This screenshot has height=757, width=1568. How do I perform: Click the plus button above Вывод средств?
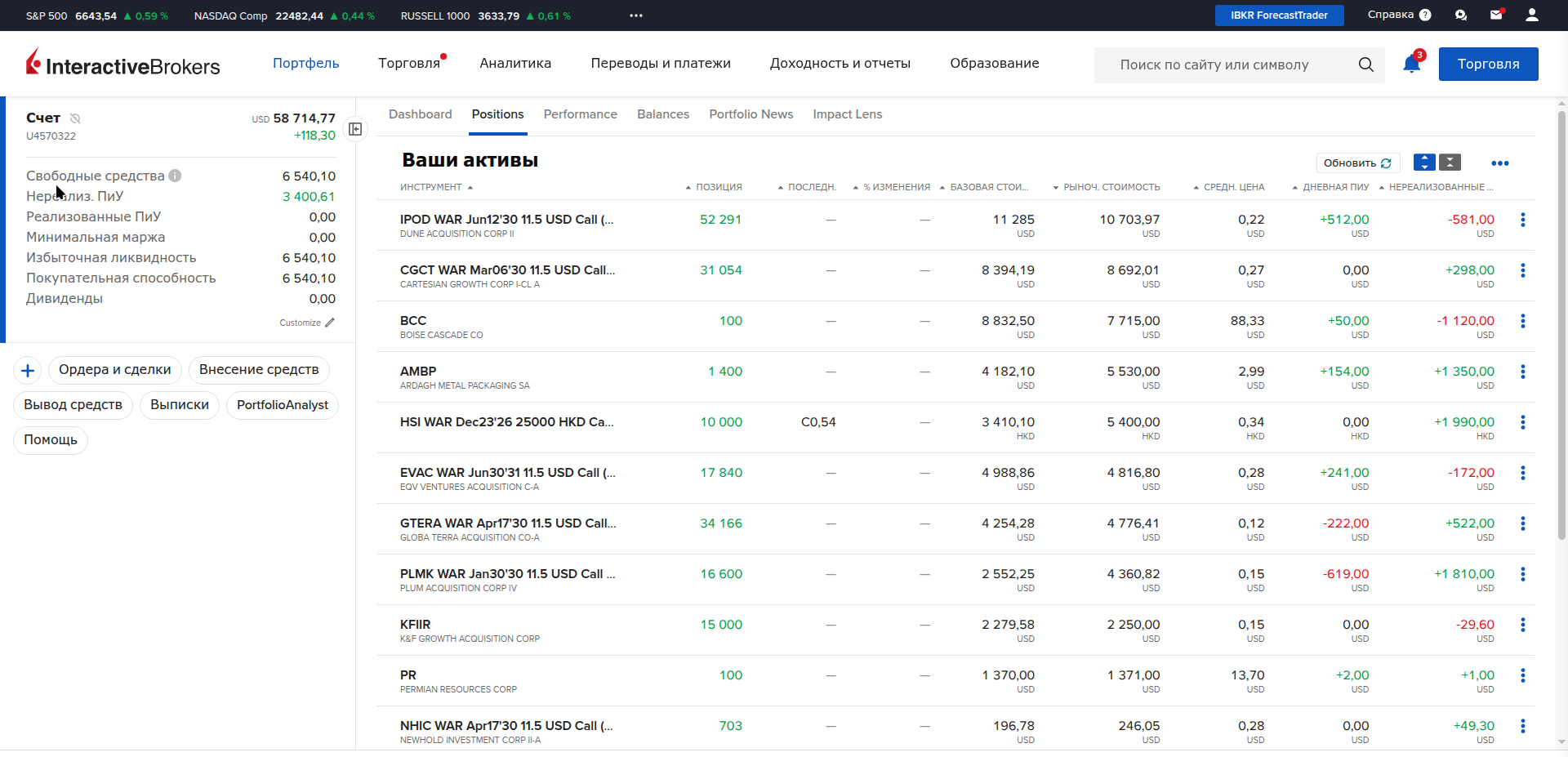28,371
